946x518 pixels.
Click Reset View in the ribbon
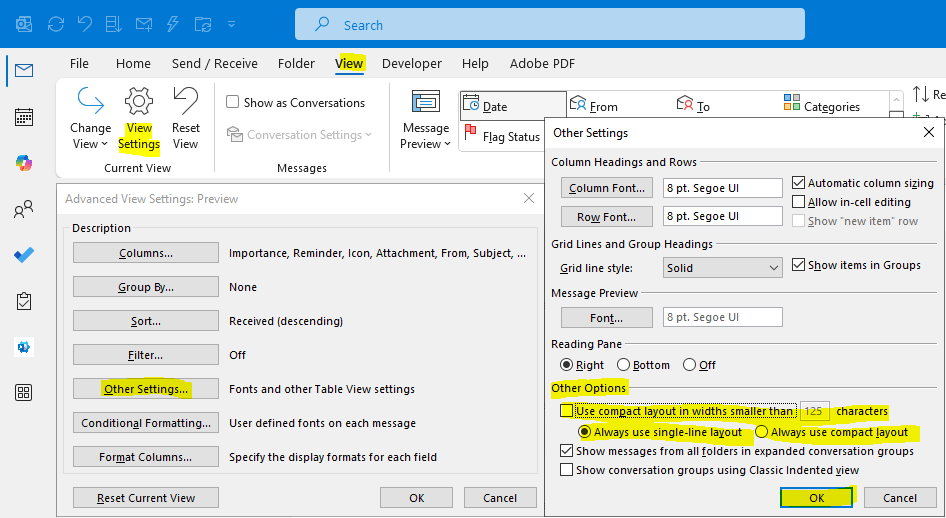185,118
